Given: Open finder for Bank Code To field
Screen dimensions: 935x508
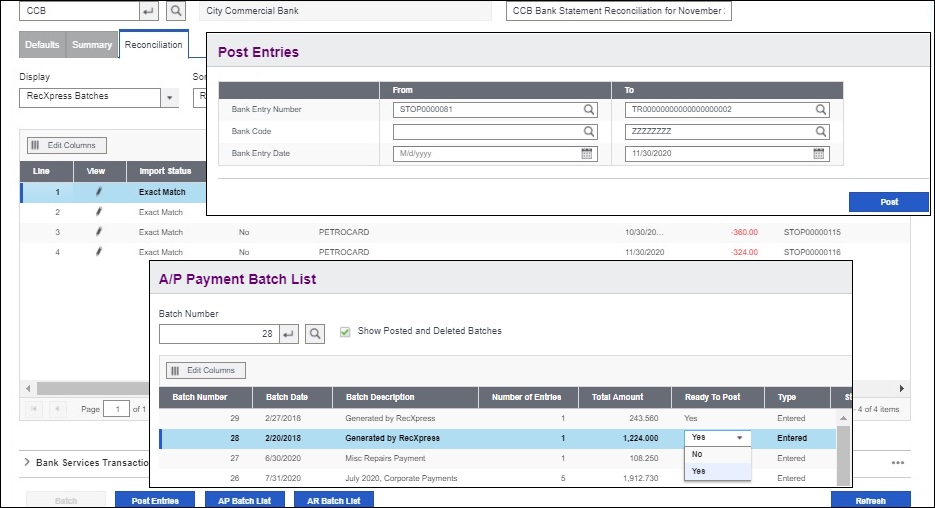Looking at the screenshot, I should (x=821, y=132).
